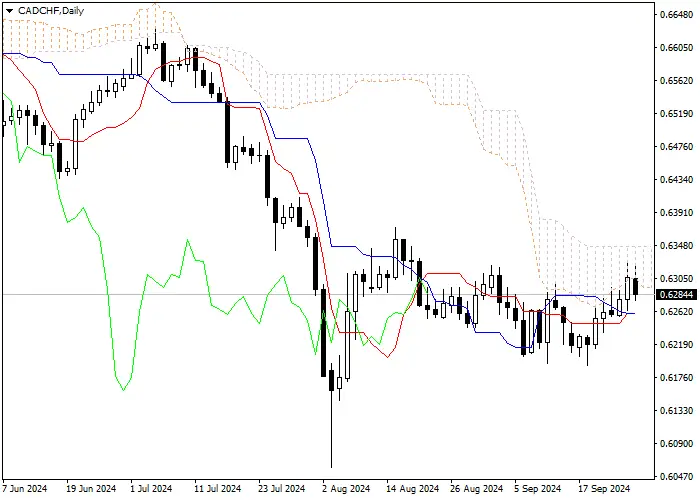Select price level 0.63910 on the scale

677,212
